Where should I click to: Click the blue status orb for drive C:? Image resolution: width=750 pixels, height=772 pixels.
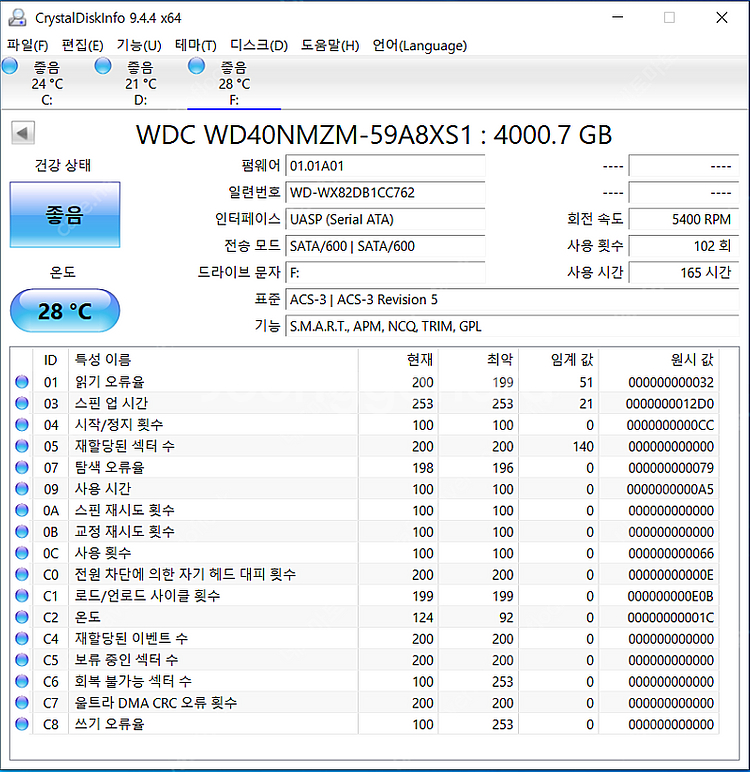10,66
